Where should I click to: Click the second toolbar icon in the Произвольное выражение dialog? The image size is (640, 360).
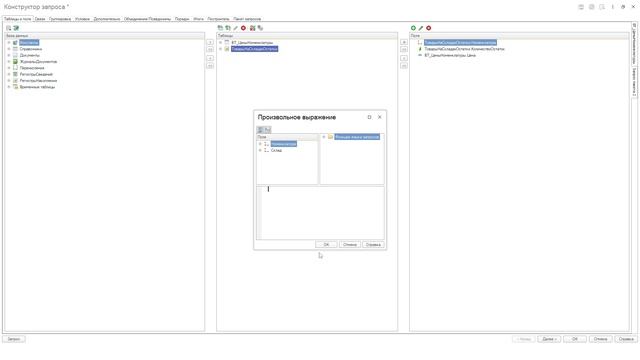267,130
